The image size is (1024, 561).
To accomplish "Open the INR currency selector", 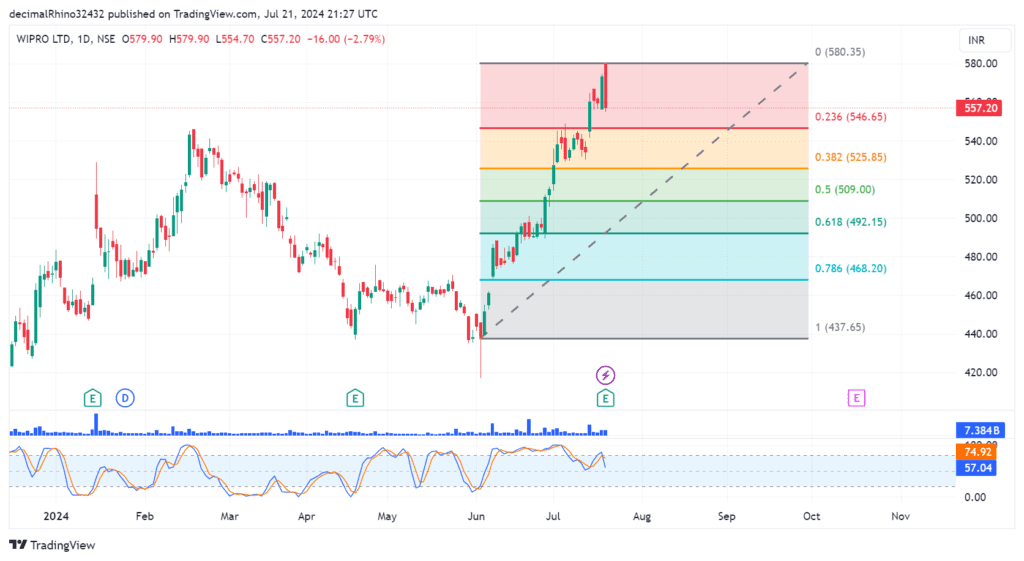I will [976, 41].
